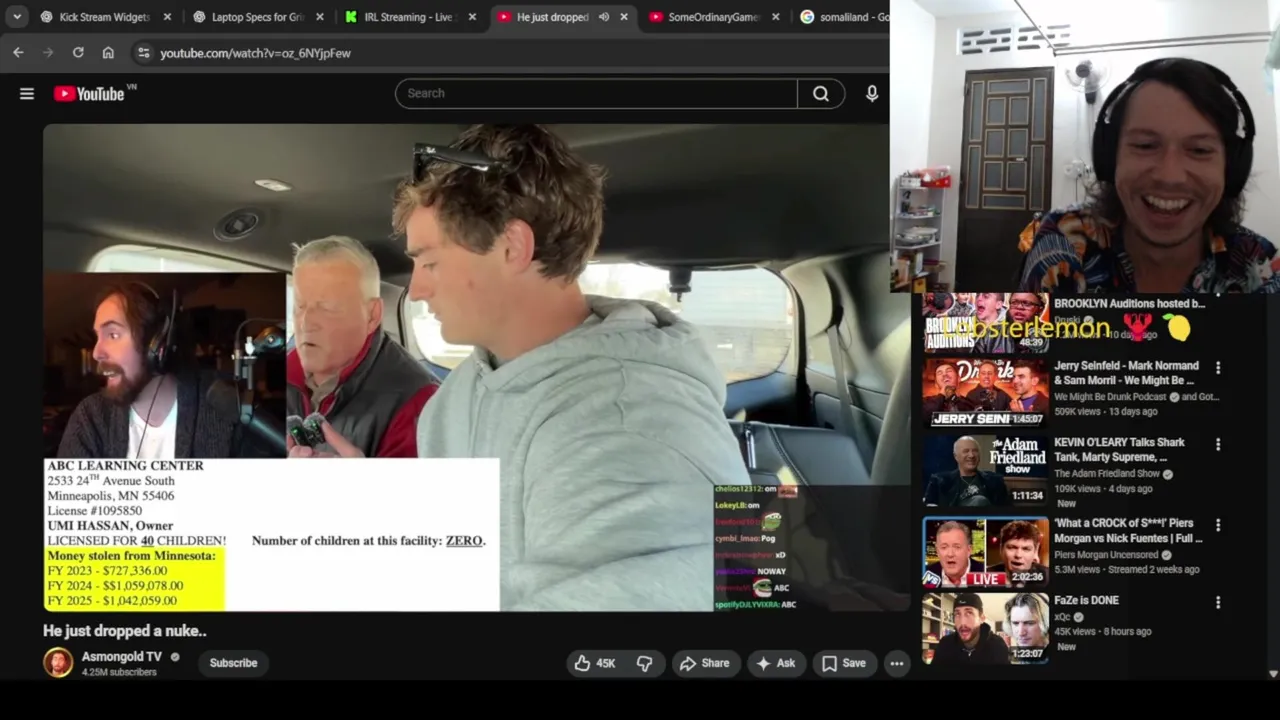Open Piers Morgan vs Nick Fuentes thumbnail
The width and height of the screenshot is (1280, 720).
coord(985,551)
